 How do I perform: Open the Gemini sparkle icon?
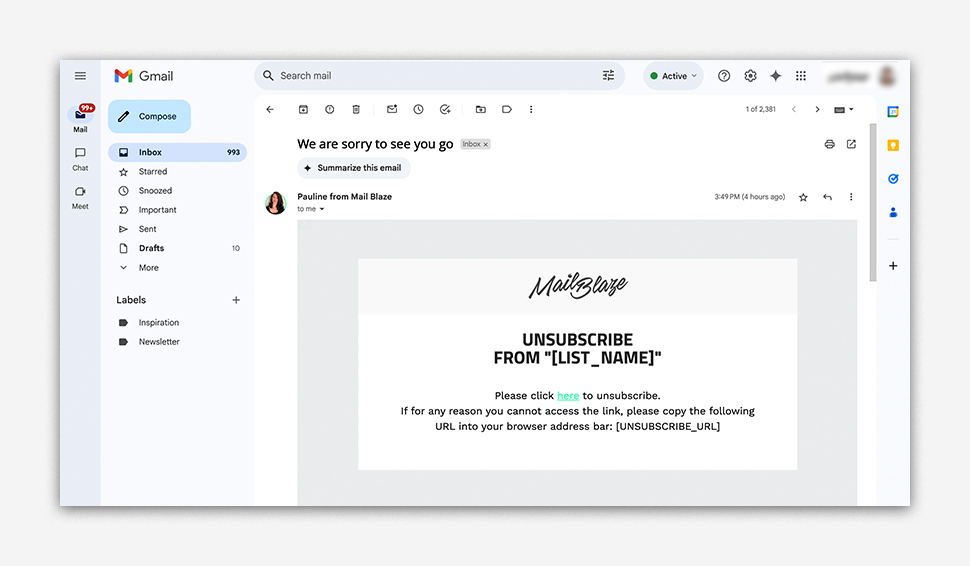tap(776, 76)
